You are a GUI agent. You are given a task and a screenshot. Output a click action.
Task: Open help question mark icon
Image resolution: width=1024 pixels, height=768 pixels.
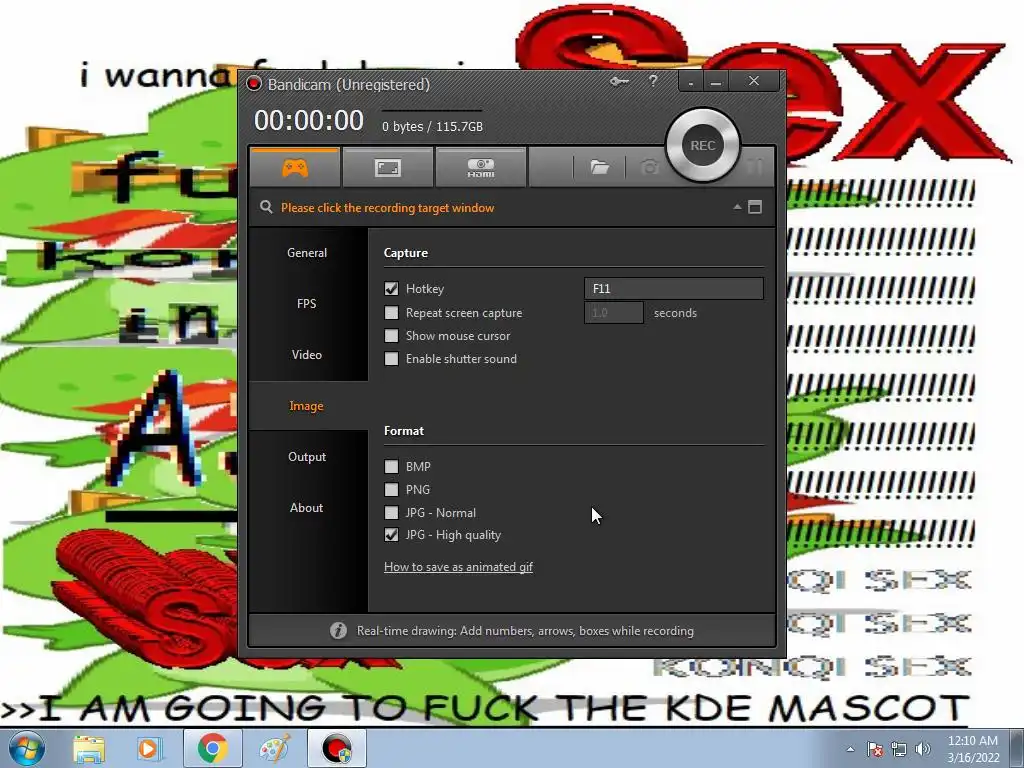653,81
